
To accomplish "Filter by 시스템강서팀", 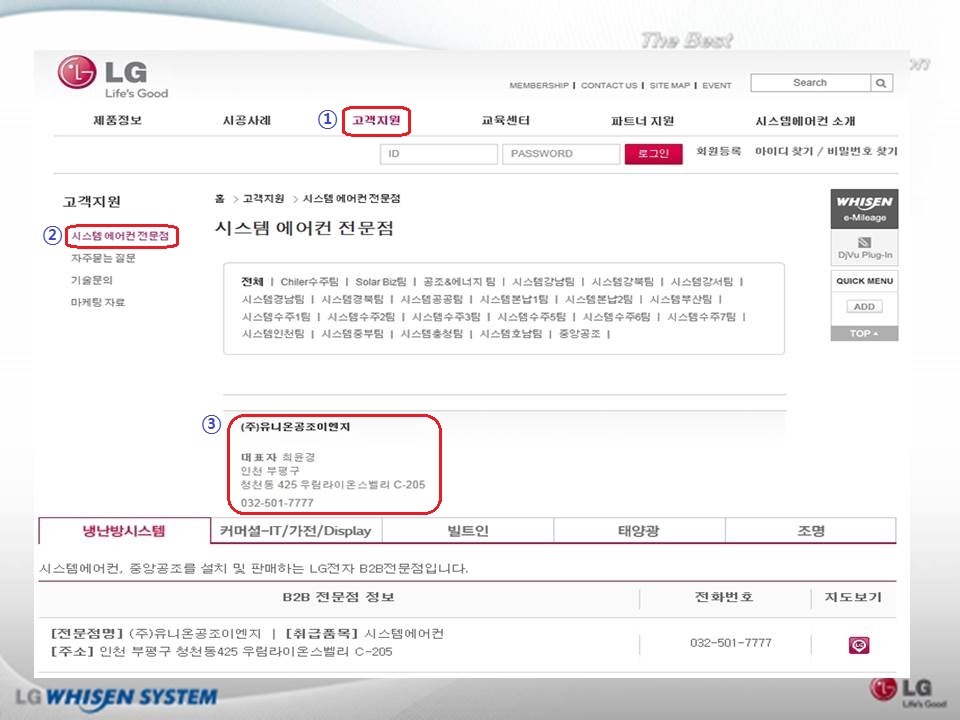I will tap(702, 282).
